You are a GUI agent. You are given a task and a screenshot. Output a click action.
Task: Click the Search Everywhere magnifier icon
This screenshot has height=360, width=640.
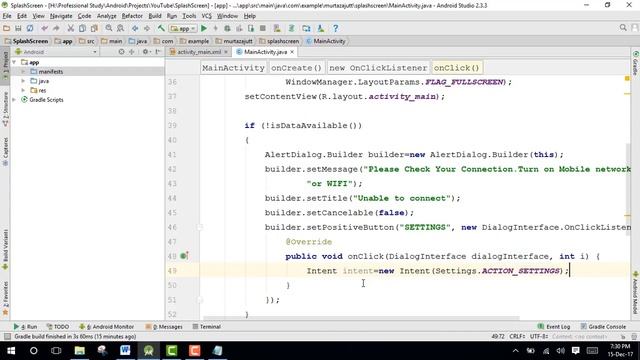[623, 28]
